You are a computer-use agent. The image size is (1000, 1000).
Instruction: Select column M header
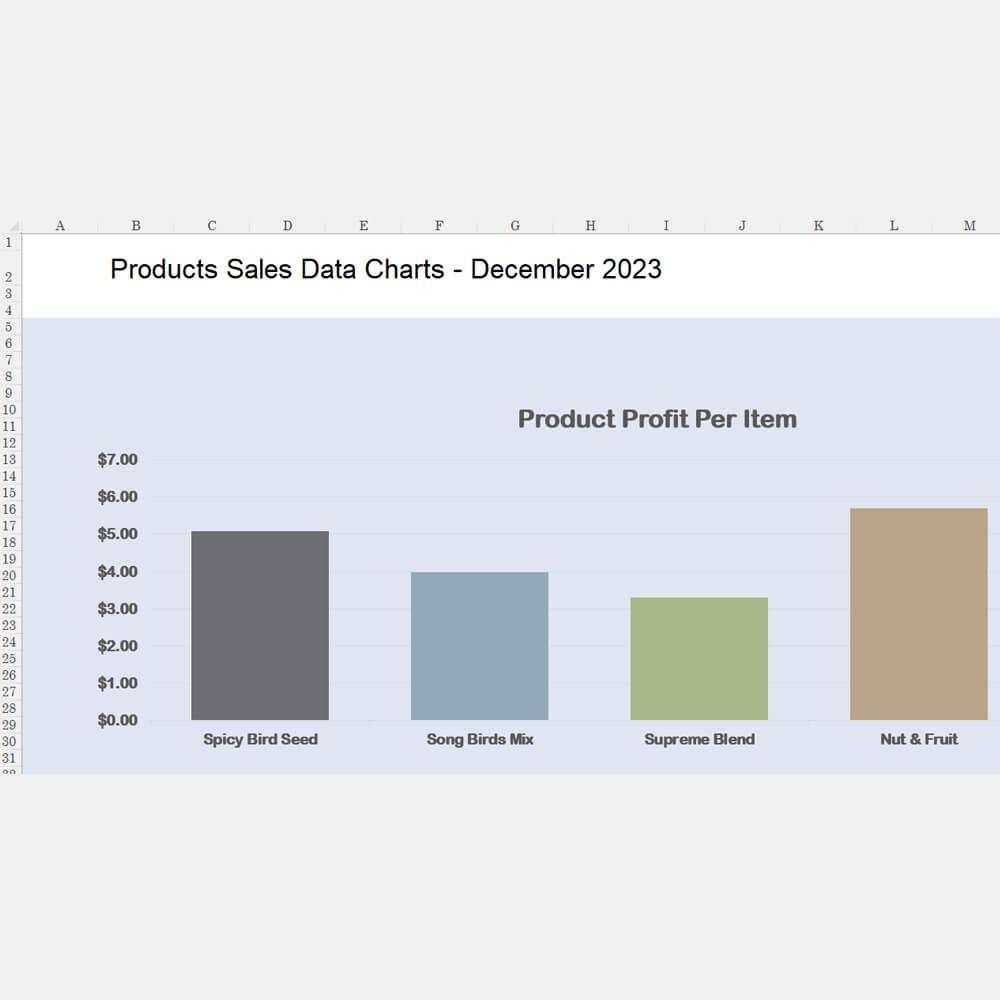pyautogui.click(x=969, y=226)
